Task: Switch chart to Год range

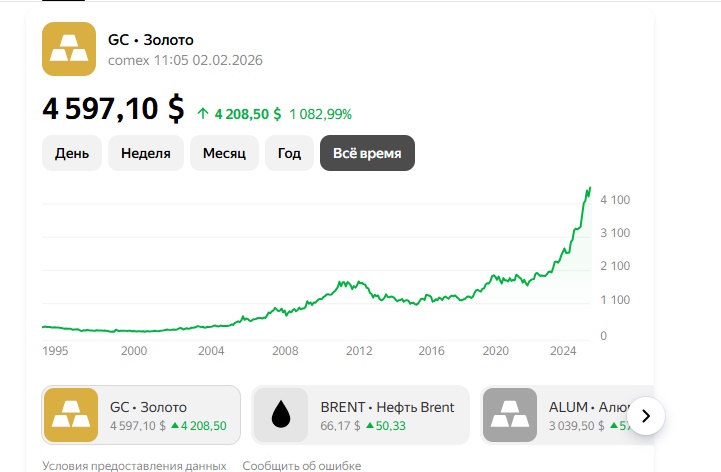Action: (289, 153)
